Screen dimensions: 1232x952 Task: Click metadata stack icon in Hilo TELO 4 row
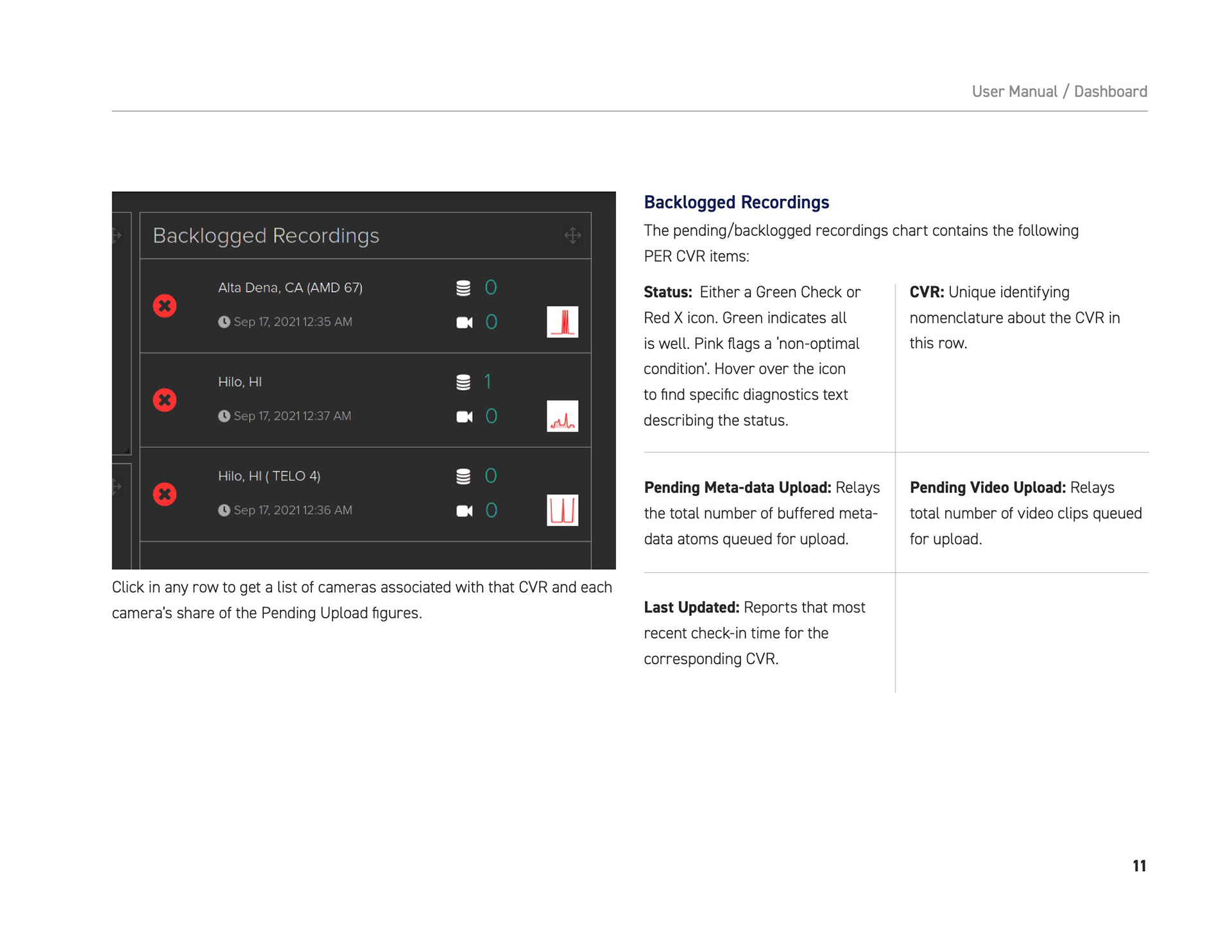pos(463,476)
